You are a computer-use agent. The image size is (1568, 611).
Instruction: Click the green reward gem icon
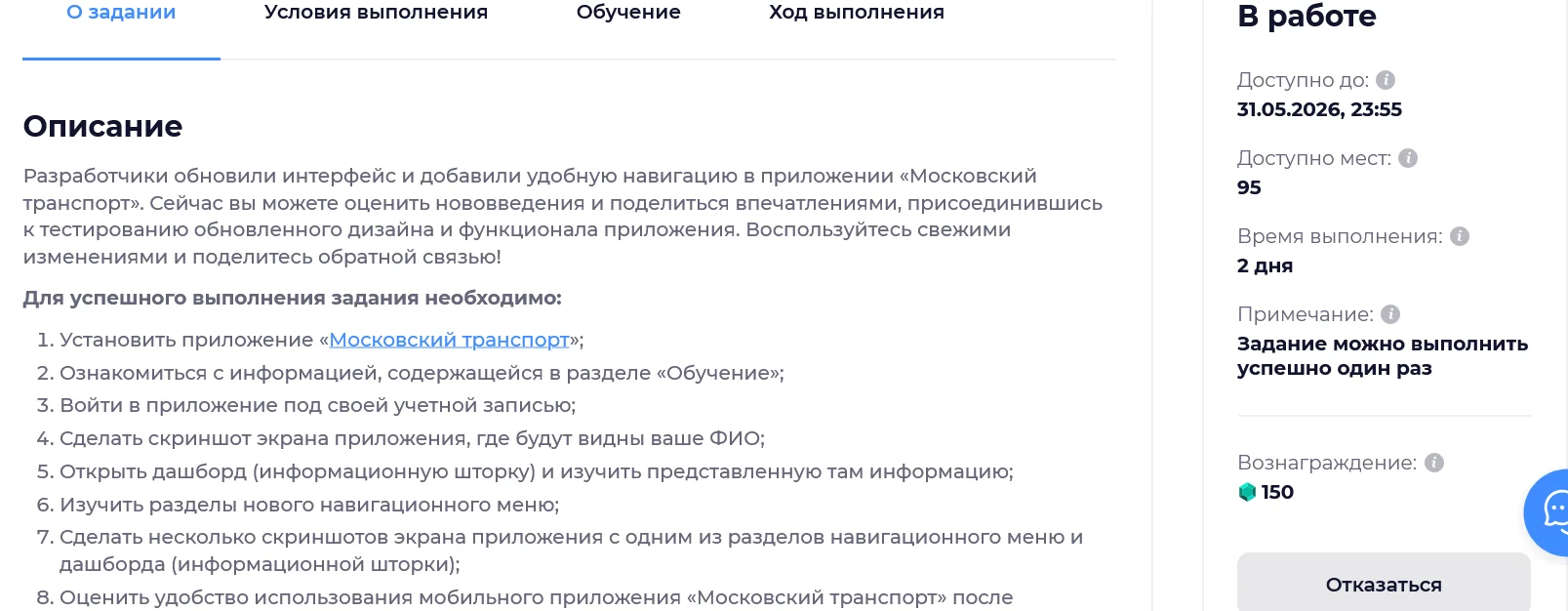tap(1247, 492)
